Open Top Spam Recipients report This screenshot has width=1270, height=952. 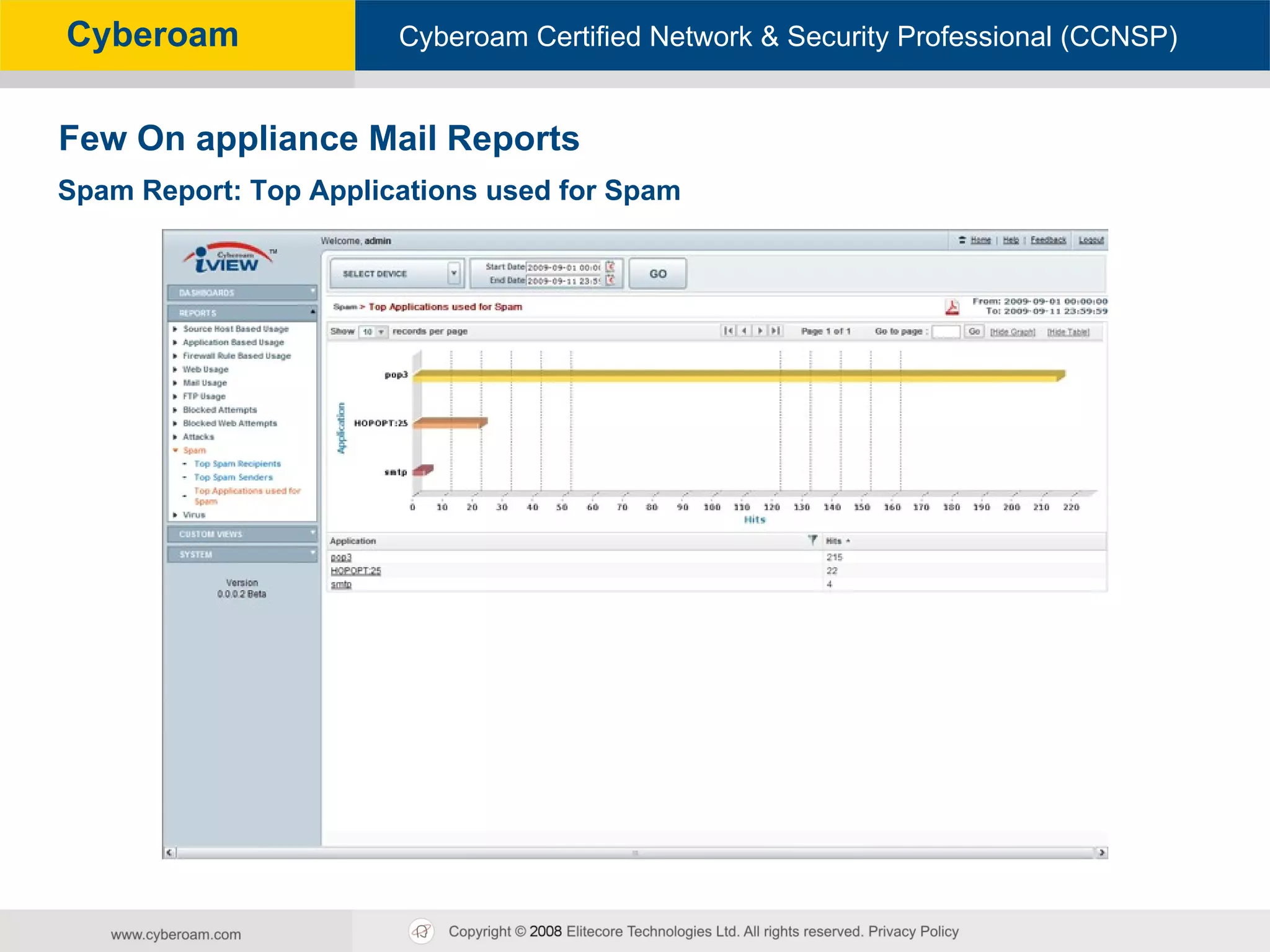(x=238, y=464)
